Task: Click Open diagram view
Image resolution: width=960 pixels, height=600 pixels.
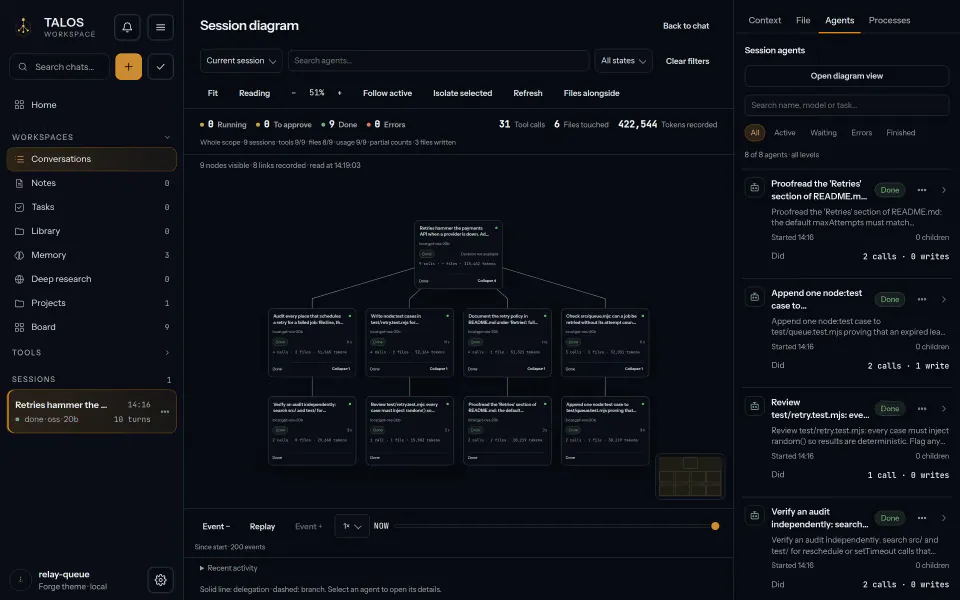Action: tap(846, 76)
